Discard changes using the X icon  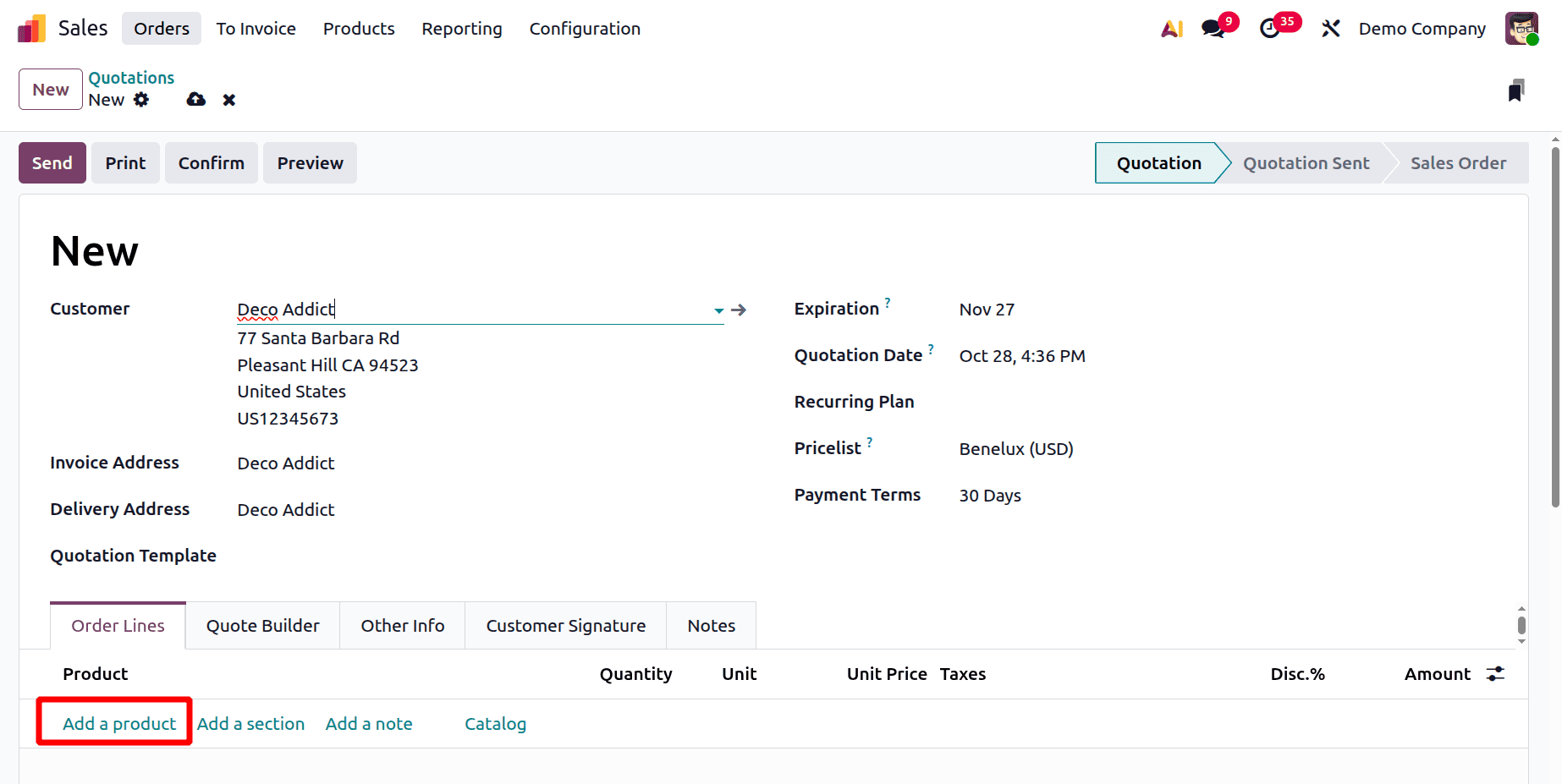228,99
